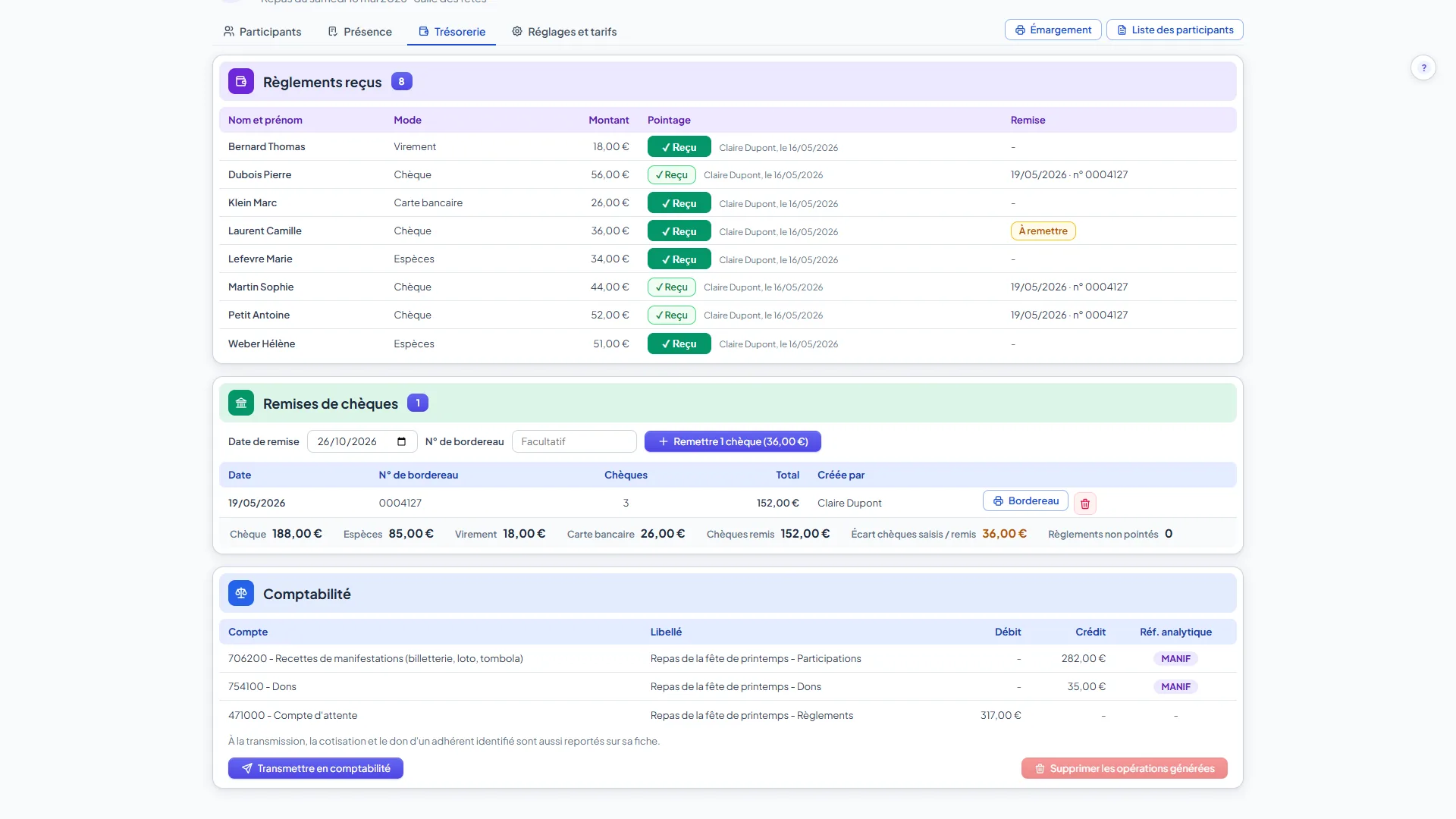Toggle Reçu status for Martin Sophie

pos(671,287)
